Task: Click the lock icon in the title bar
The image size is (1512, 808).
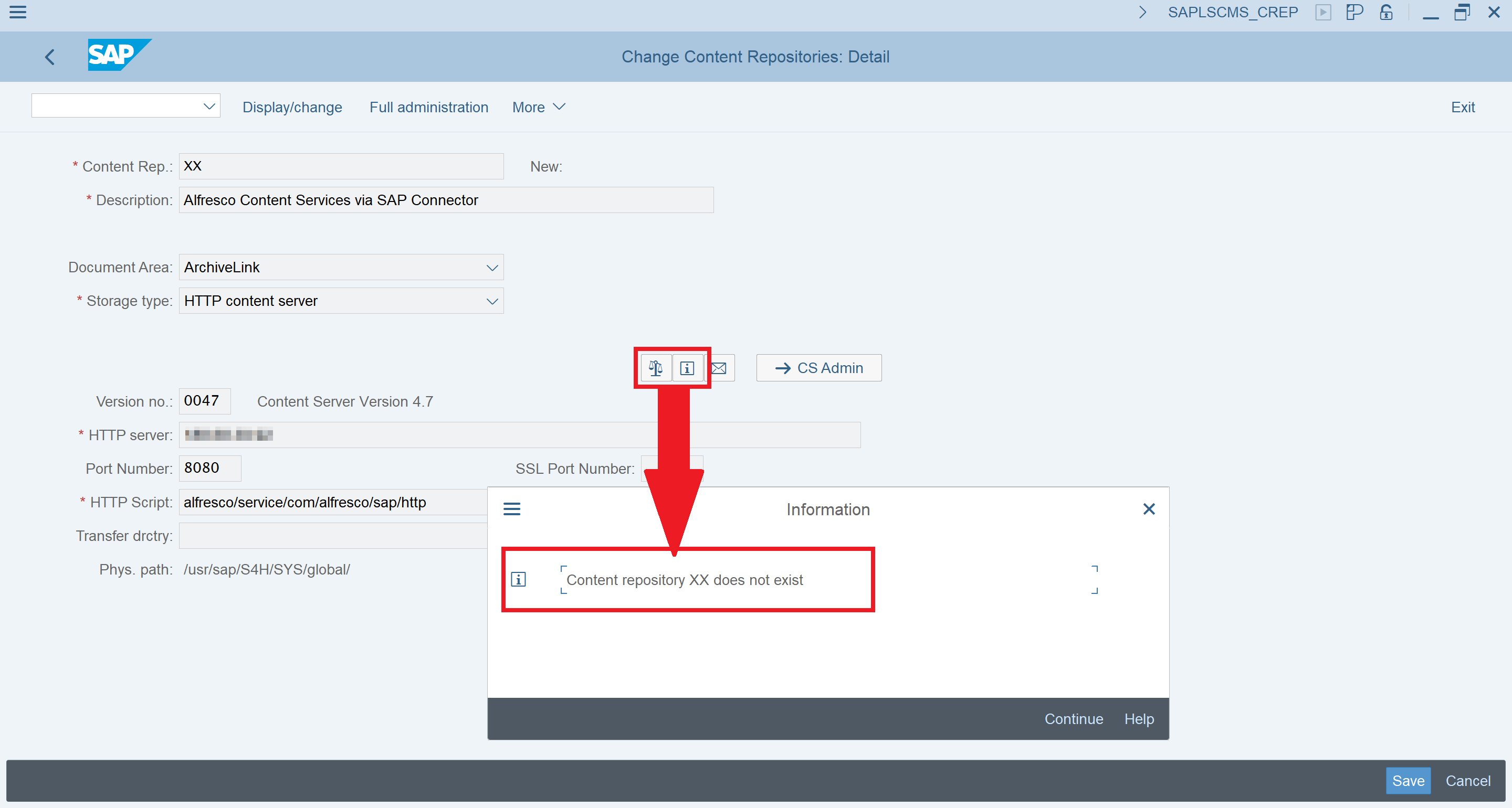Action: click(1385, 12)
